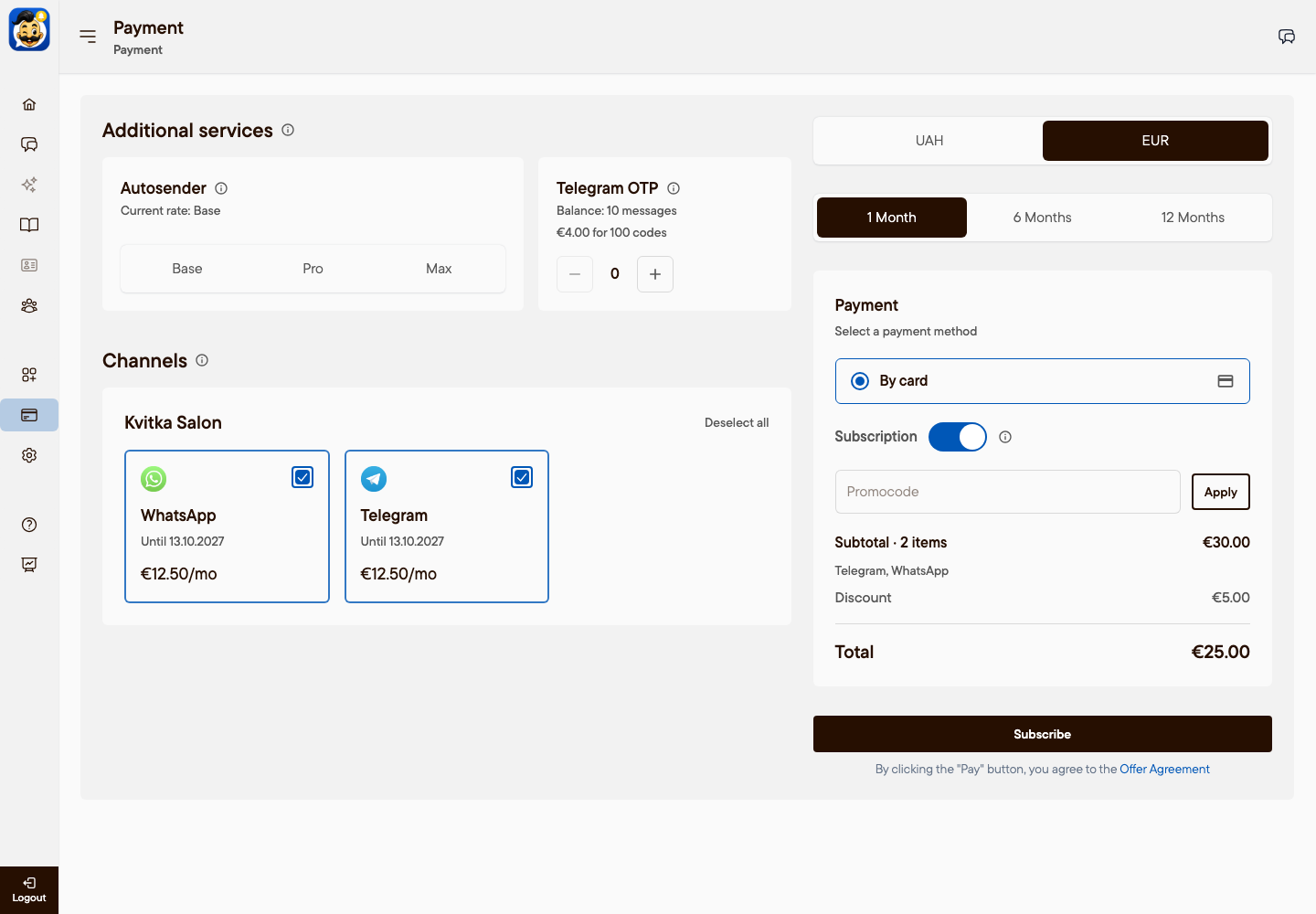Click the Promocode input field
Image resolution: width=1316 pixels, height=914 pixels.
1007,492
